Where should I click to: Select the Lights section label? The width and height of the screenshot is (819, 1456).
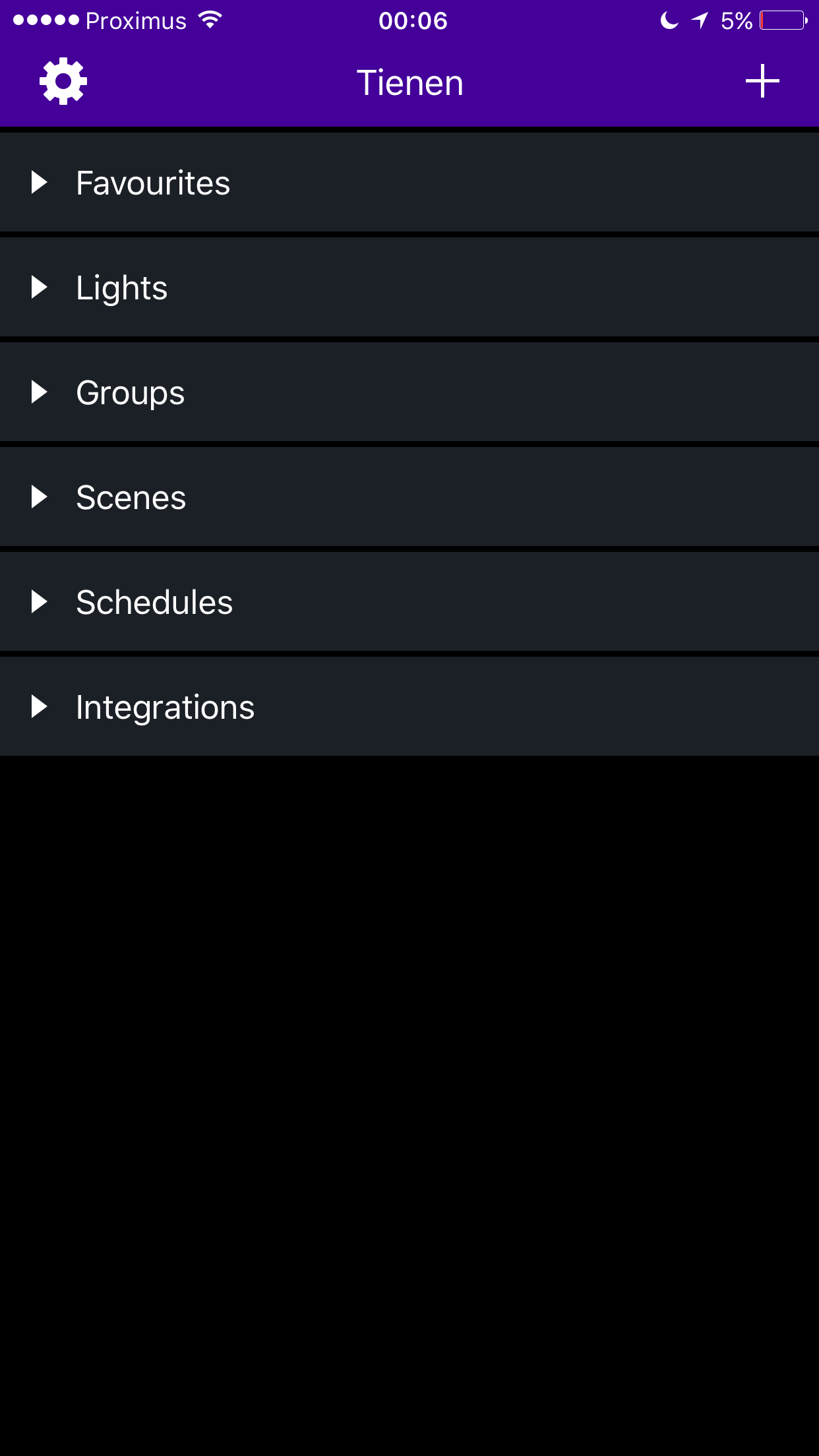point(122,288)
